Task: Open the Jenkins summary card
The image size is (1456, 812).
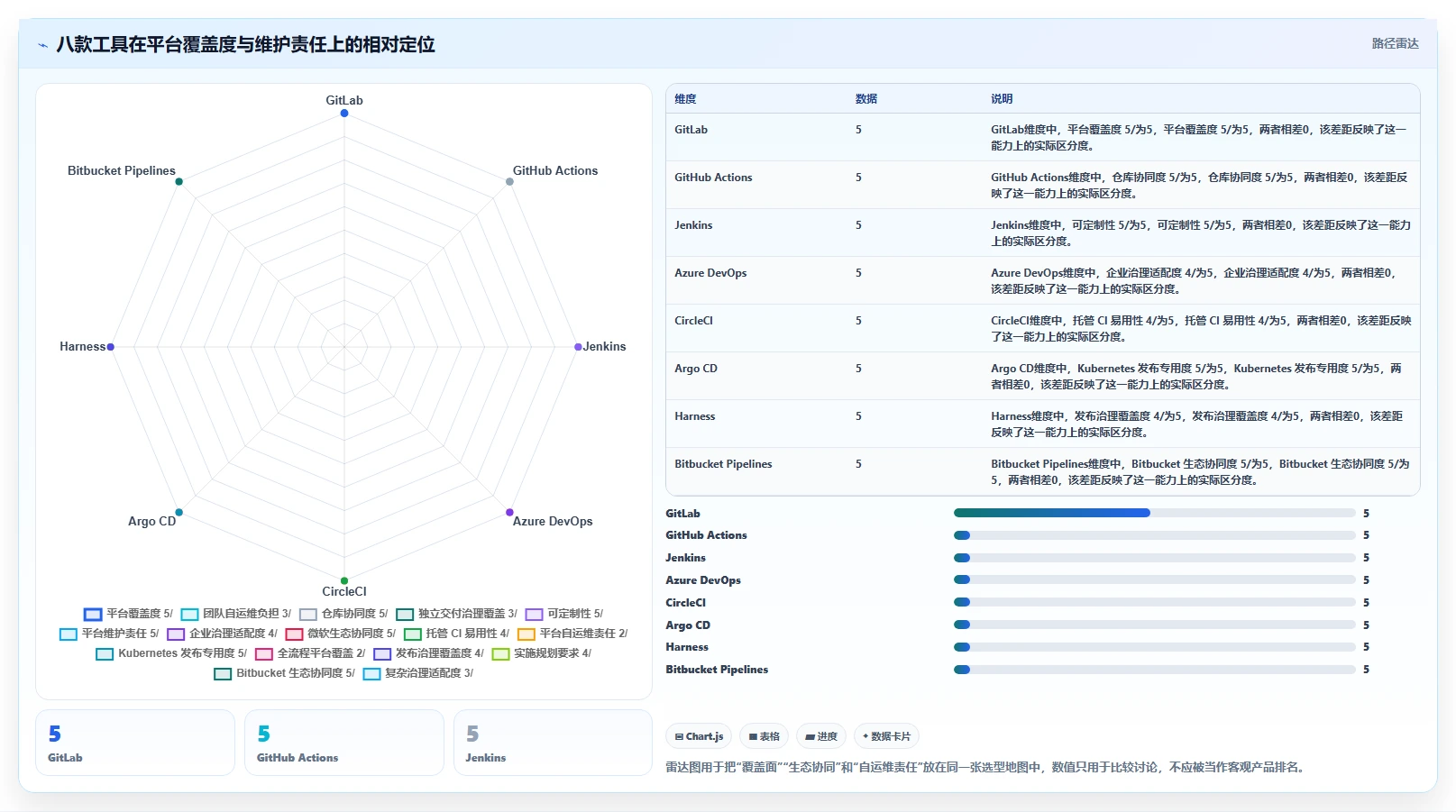Action: click(553, 743)
